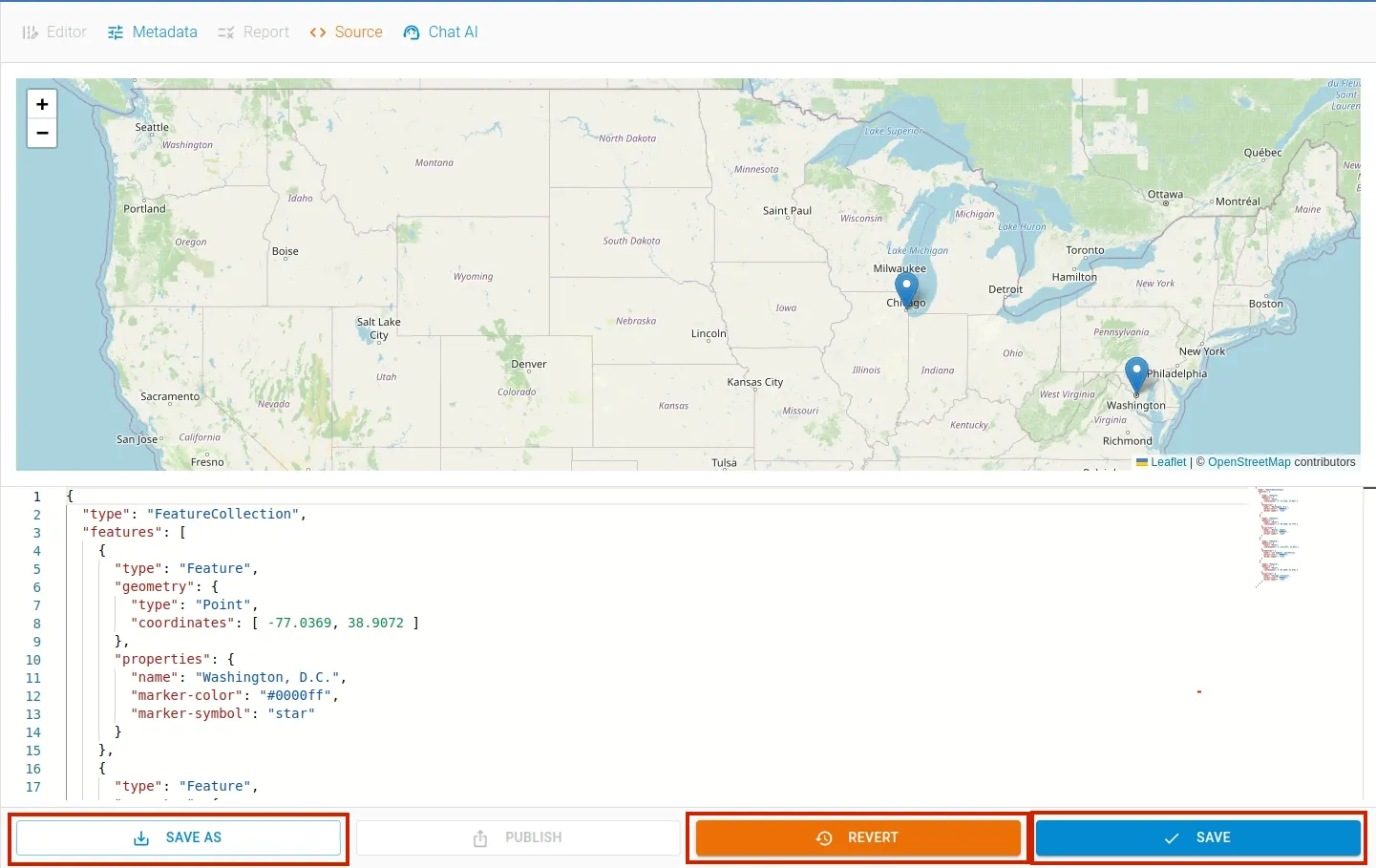Image resolution: width=1376 pixels, height=868 pixels.
Task: Click the checkmark icon on Save button
Action: (1172, 838)
